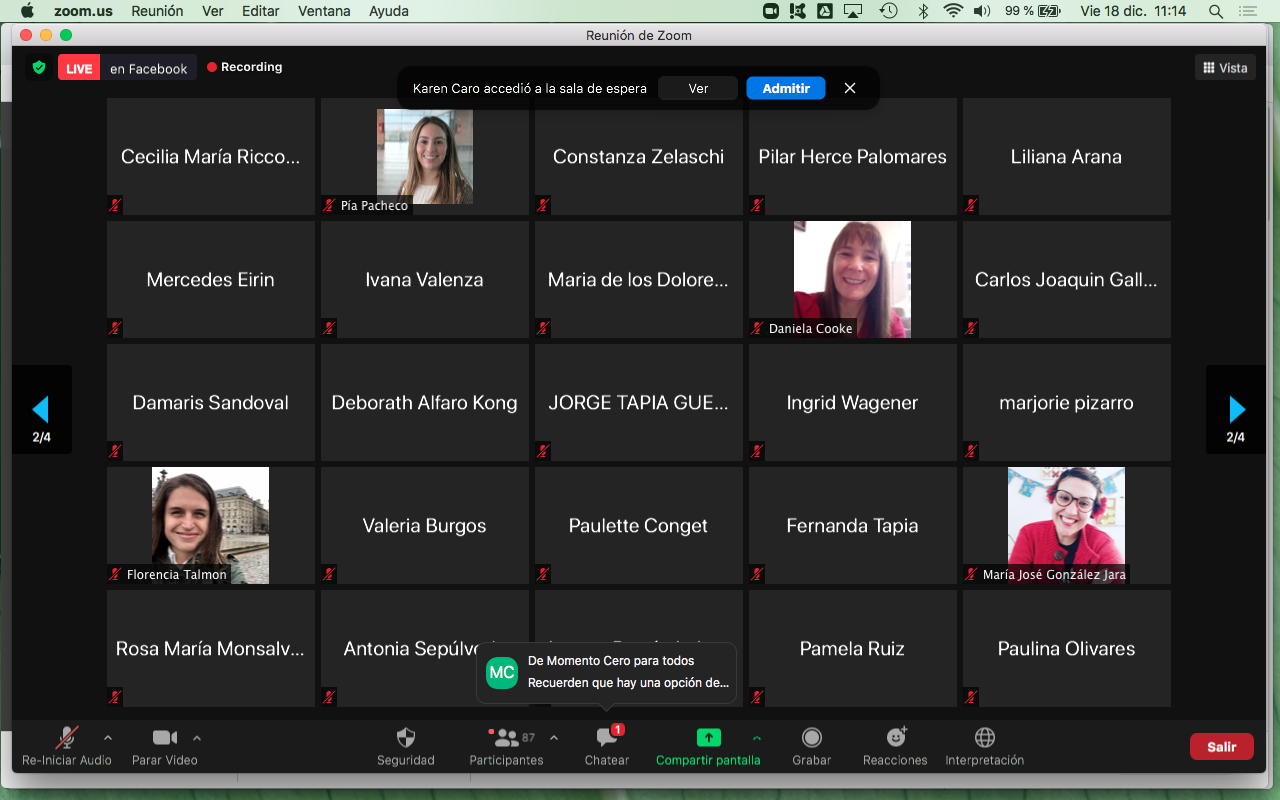The image size is (1280, 800).
Task: Admit Karen Caro with Admitir button
Action: point(785,88)
